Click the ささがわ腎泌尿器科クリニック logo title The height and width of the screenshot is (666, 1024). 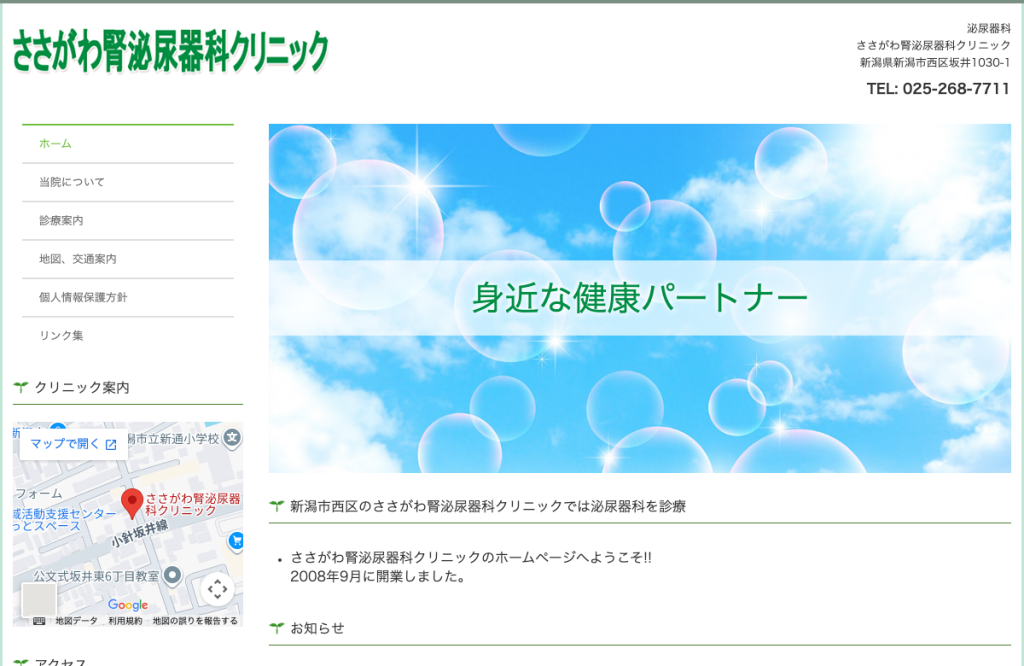tap(170, 51)
